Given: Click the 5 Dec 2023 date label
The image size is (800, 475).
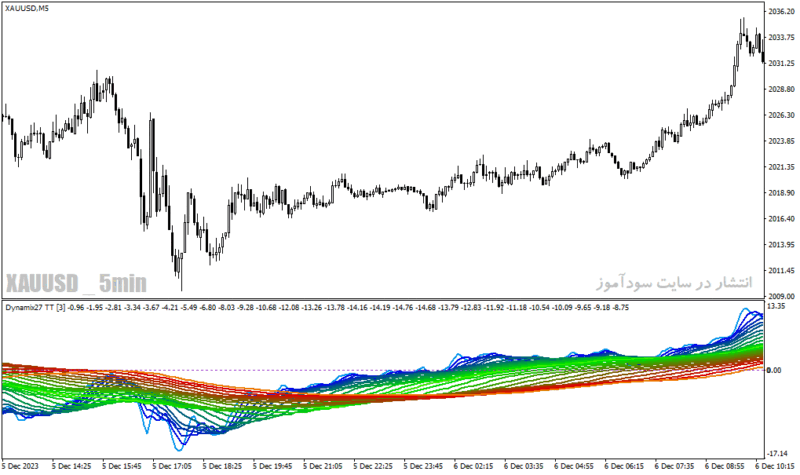Looking at the screenshot, I should point(20,466).
